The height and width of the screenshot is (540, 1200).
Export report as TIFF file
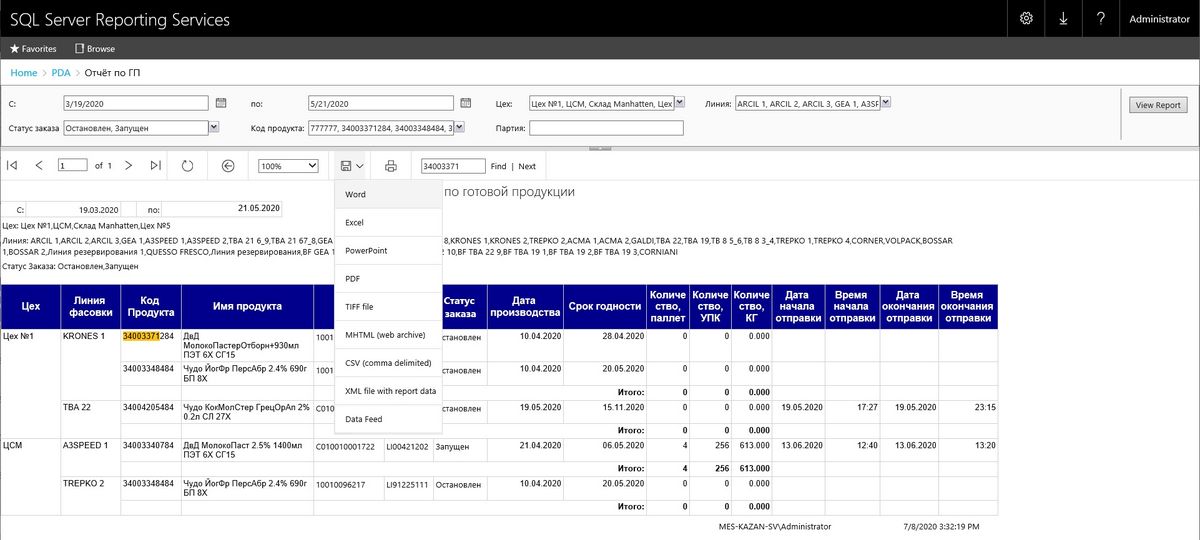point(388,306)
